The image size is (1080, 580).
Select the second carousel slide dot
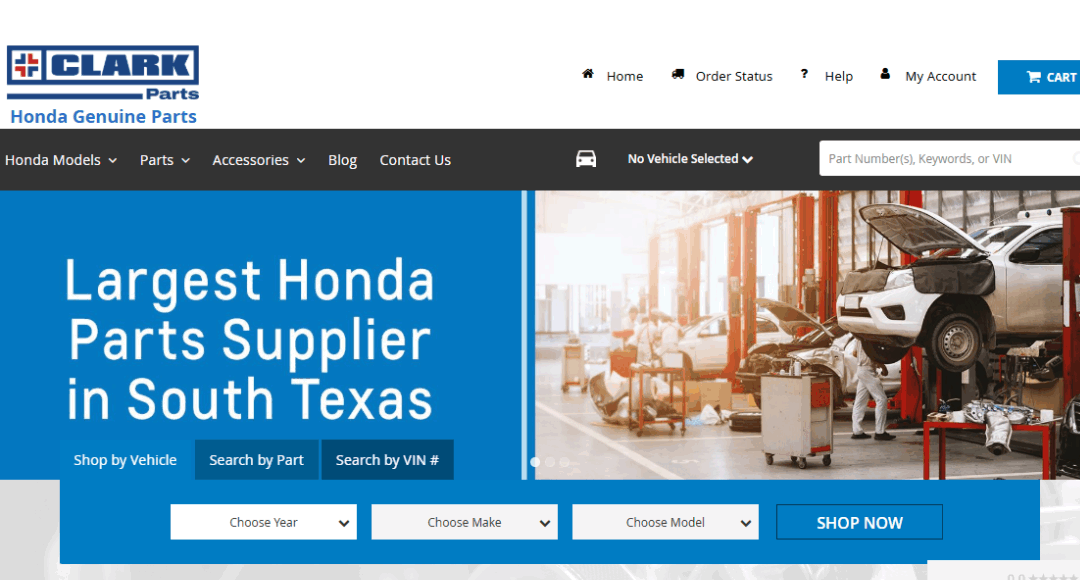(550, 462)
